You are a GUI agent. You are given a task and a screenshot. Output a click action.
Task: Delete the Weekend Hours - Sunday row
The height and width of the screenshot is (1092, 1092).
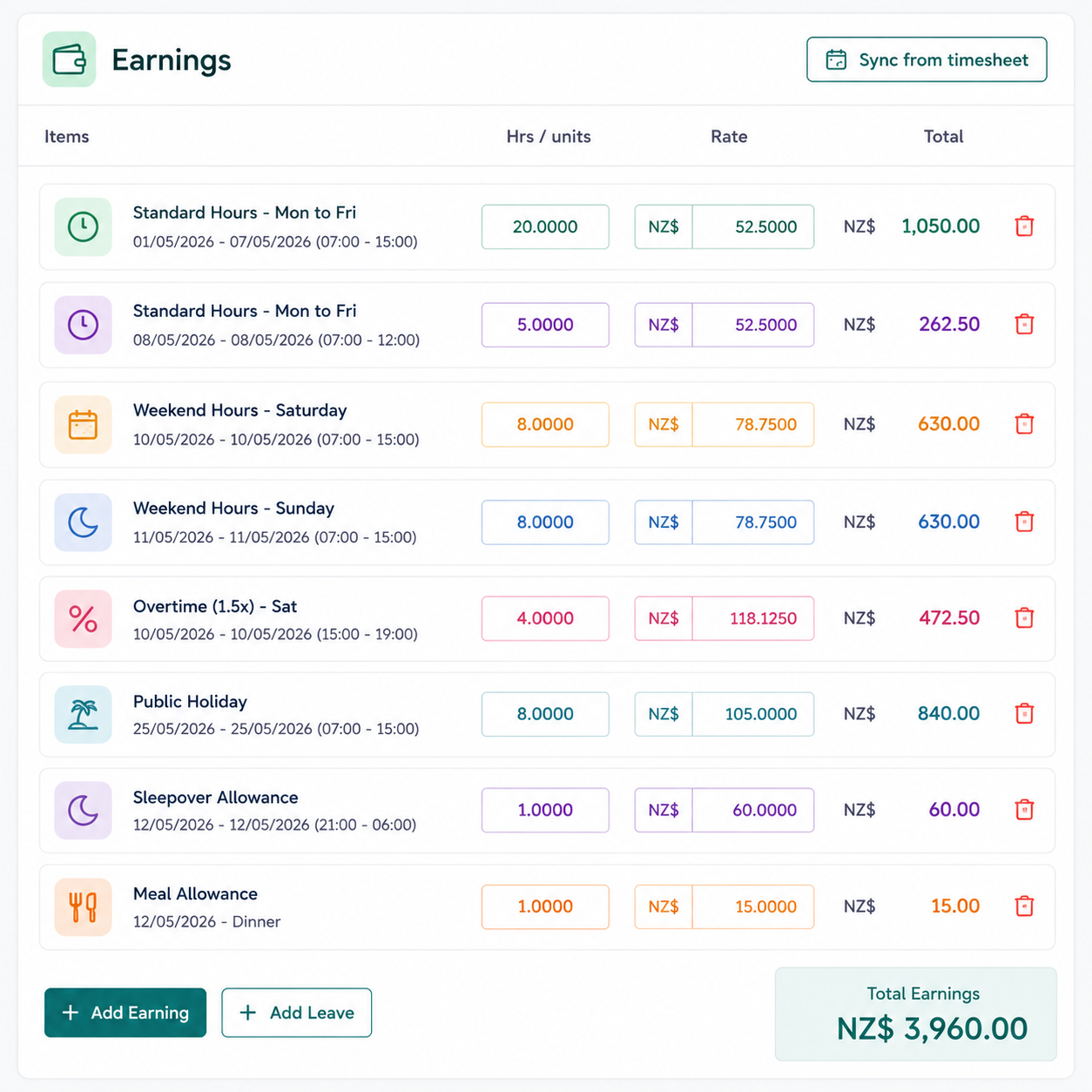1024,522
